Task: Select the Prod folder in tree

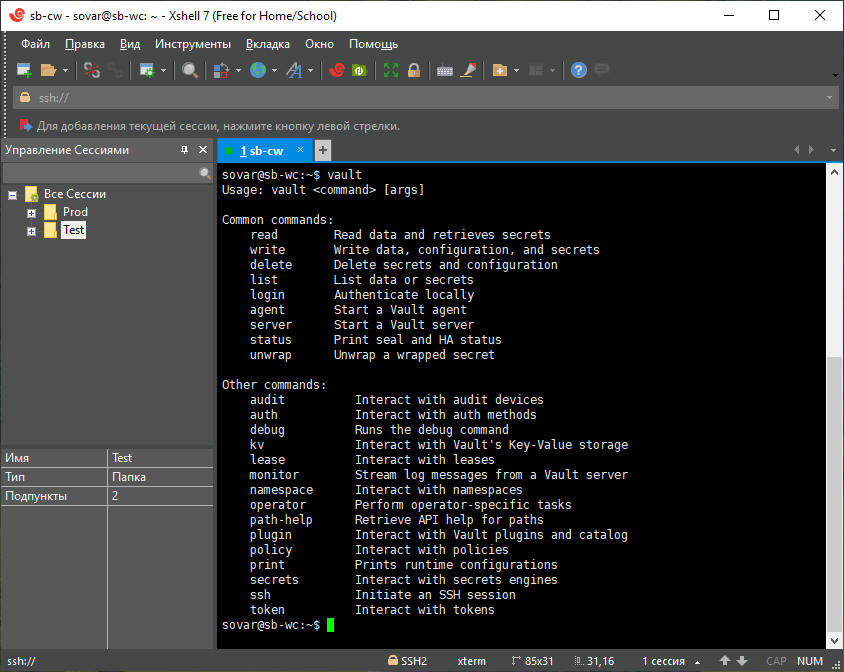Action: [x=75, y=212]
